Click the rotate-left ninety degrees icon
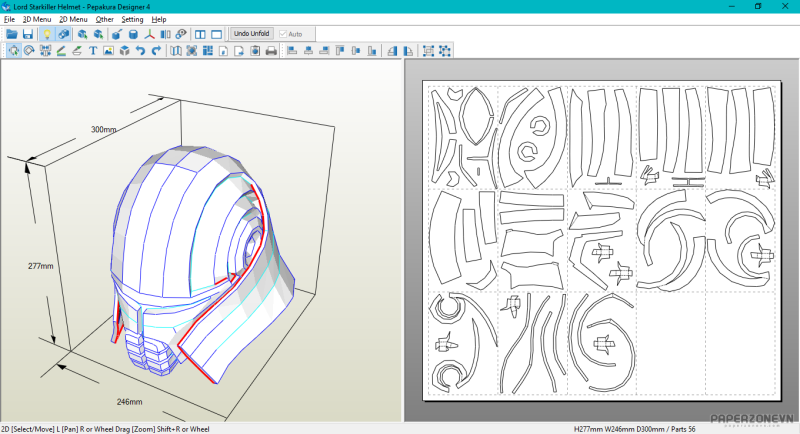800x434 pixels. [x=392, y=50]
